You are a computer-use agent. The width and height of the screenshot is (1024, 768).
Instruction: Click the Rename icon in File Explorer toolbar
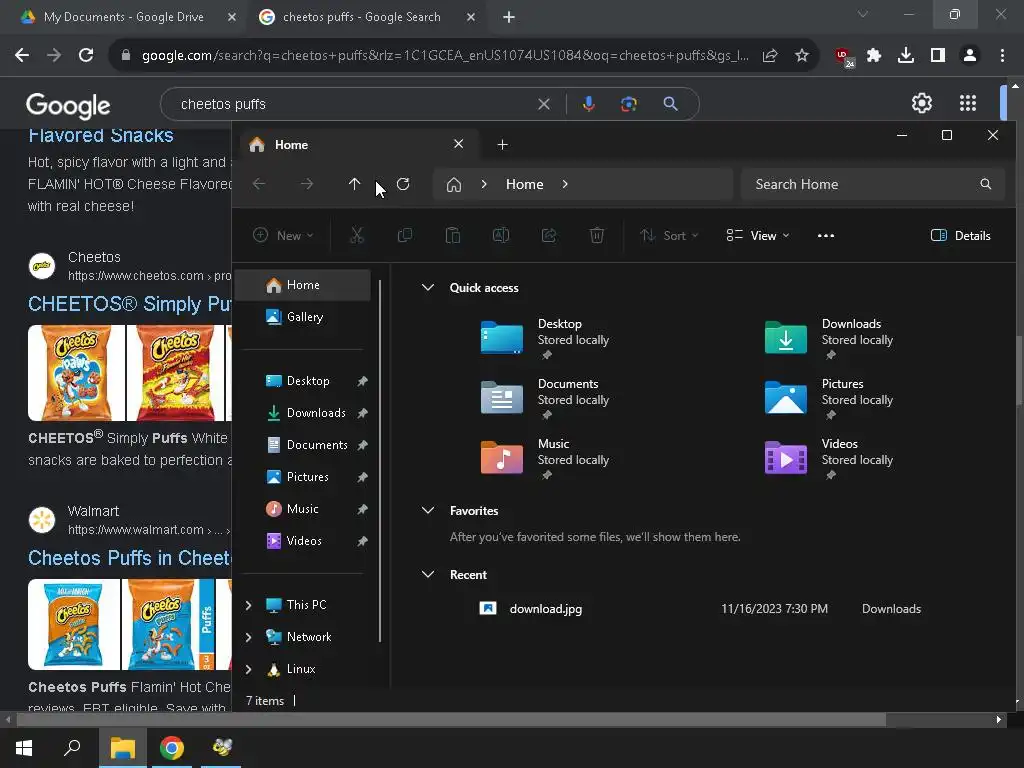(501, 235)
